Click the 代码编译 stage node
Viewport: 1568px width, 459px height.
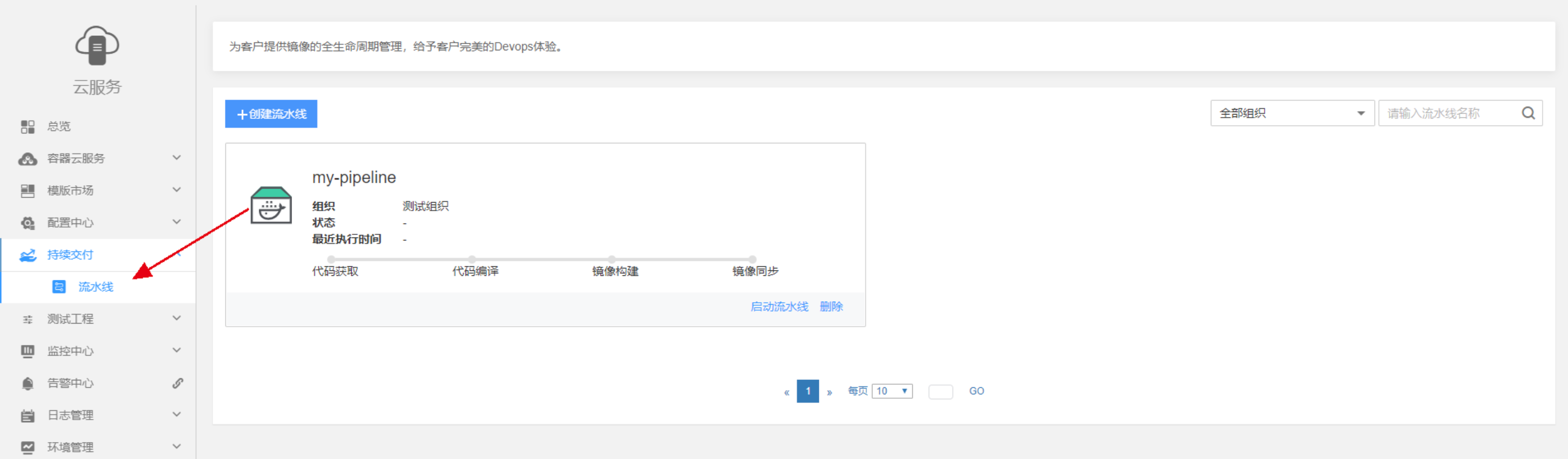[472, 259]
